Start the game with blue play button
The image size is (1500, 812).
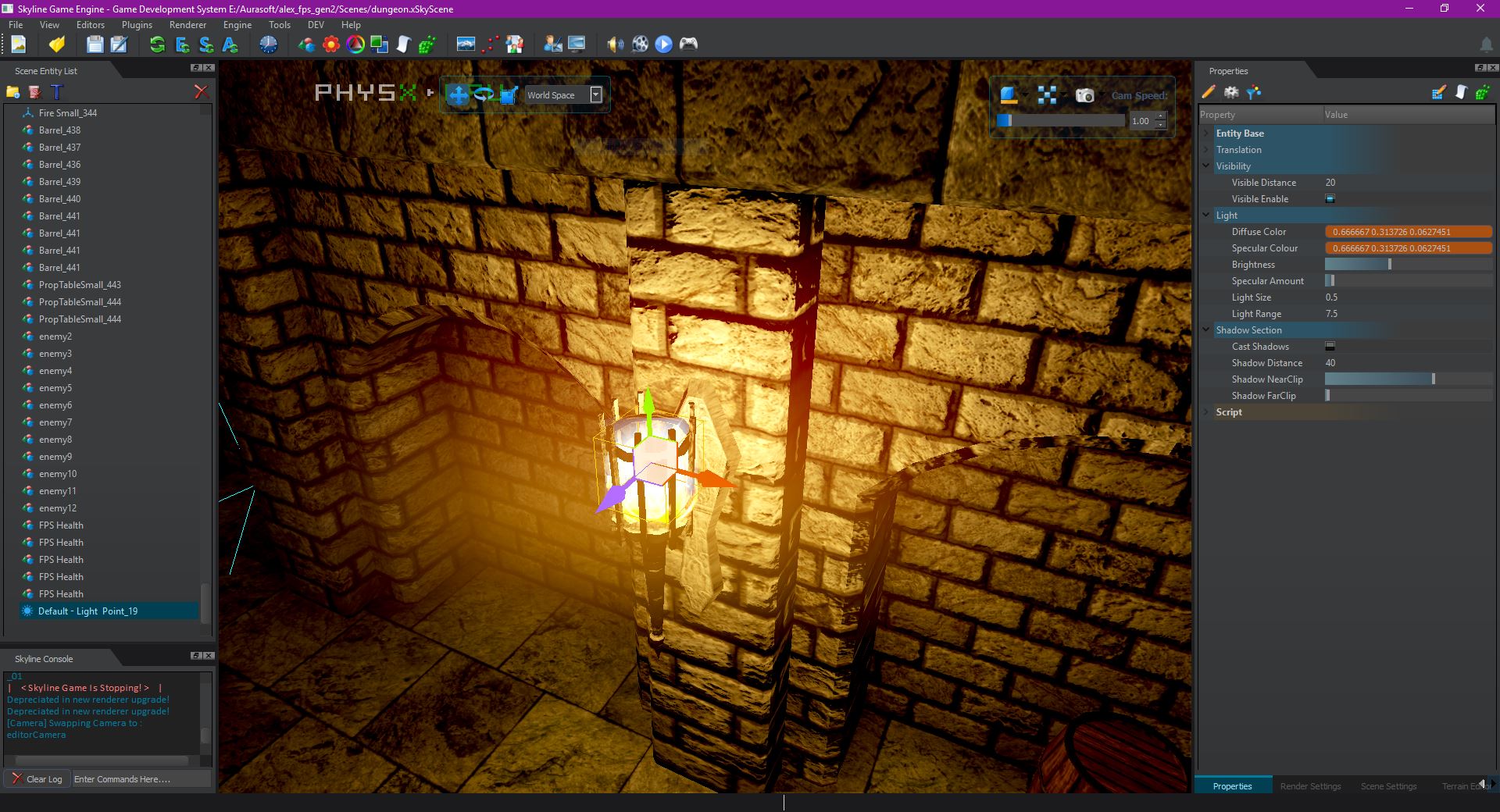click(663, 45)
